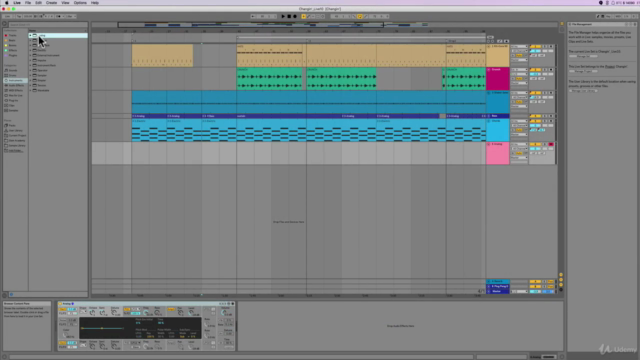Open the View menu
Viewport: 640px width, 360px height.
65,3
